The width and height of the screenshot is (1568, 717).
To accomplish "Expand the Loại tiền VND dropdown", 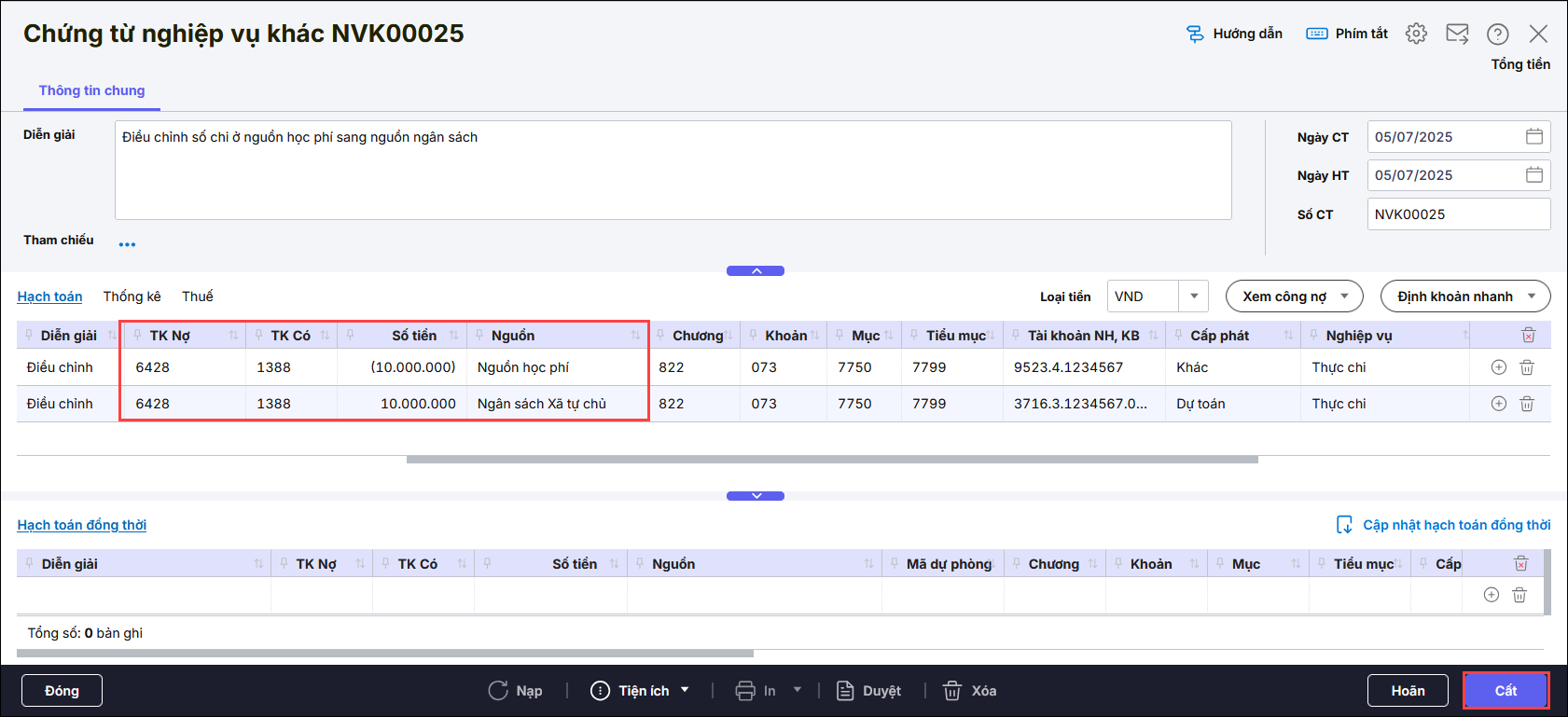I will pos(1193,296).
